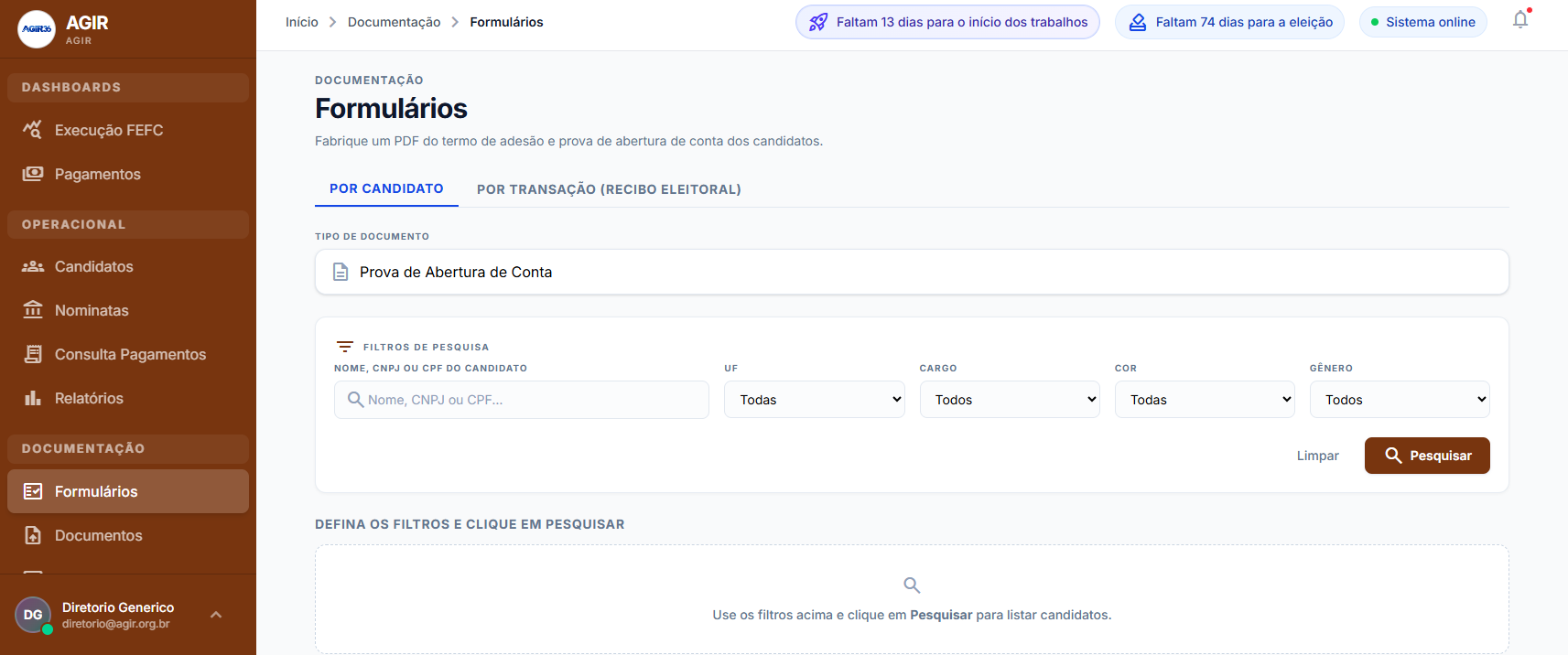Click the Dashboards section header
Viewport: 1568px width, 655px height.
(x=128, y=87)
